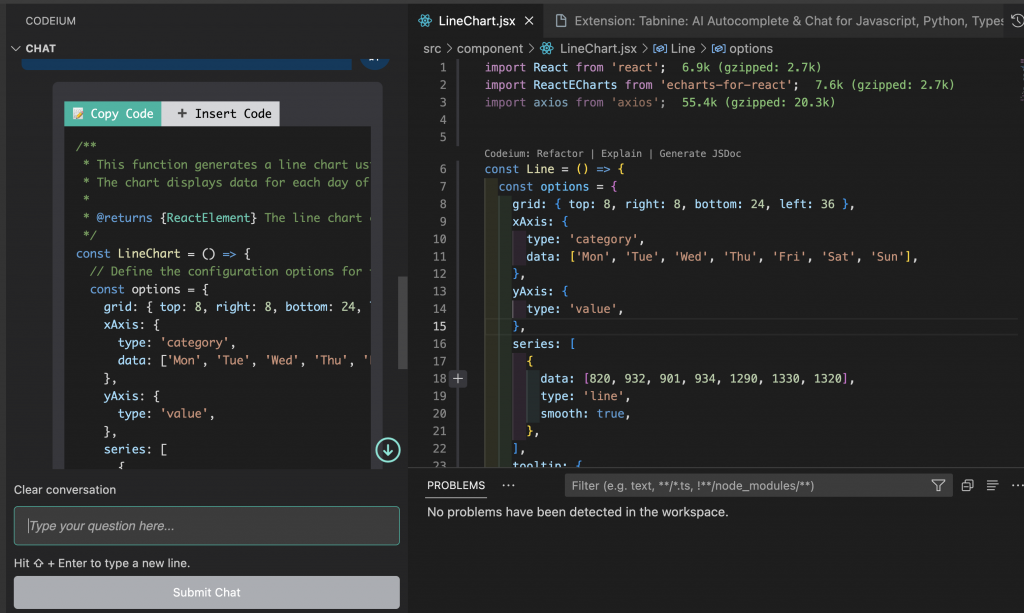This screenshot has width=1024, height=613.
Task: Click the collapse all icon in Problems panel
Action: [967, 485]
